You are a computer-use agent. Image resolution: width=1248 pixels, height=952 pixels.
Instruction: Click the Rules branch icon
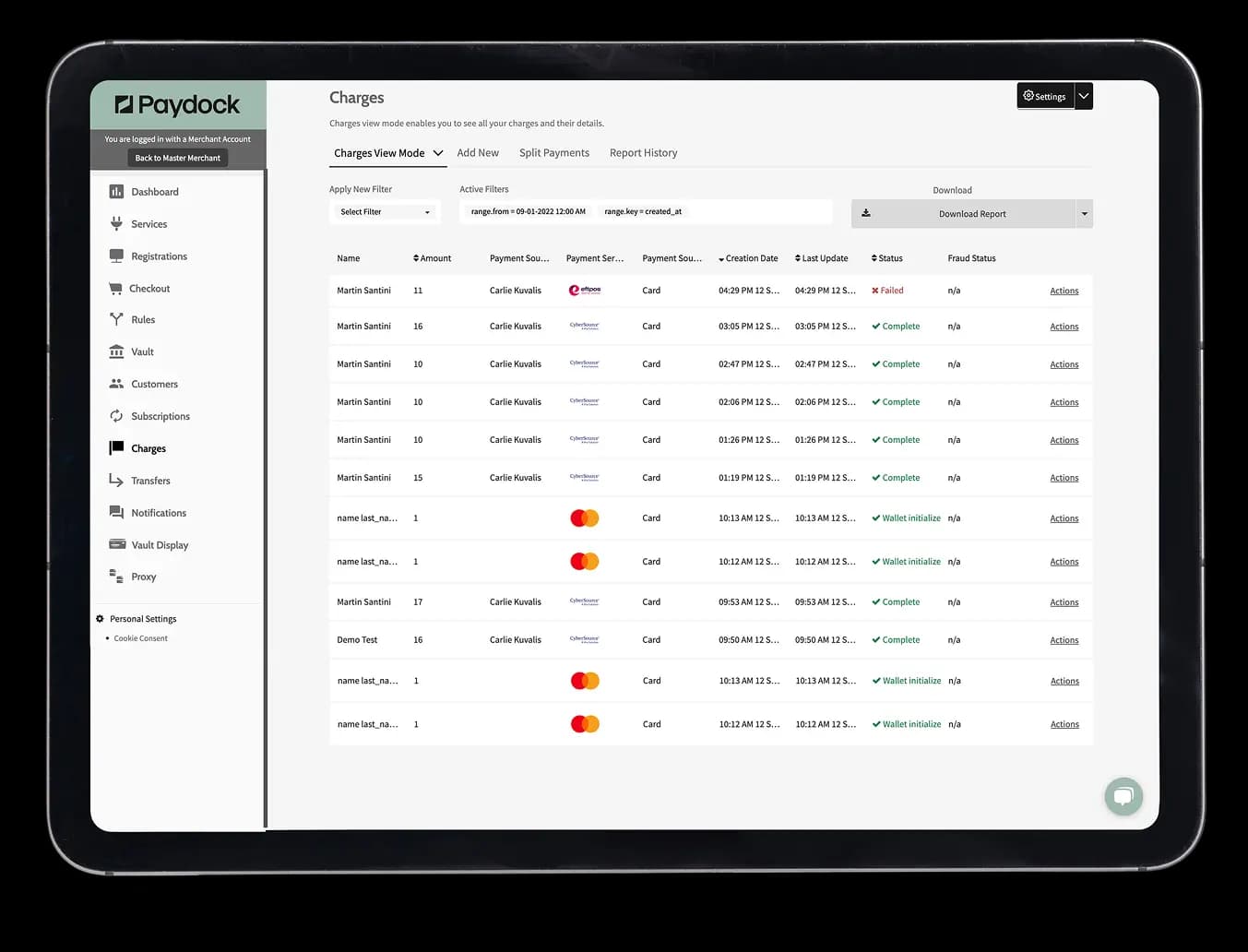pyautogui.click(x=116, y=319)
